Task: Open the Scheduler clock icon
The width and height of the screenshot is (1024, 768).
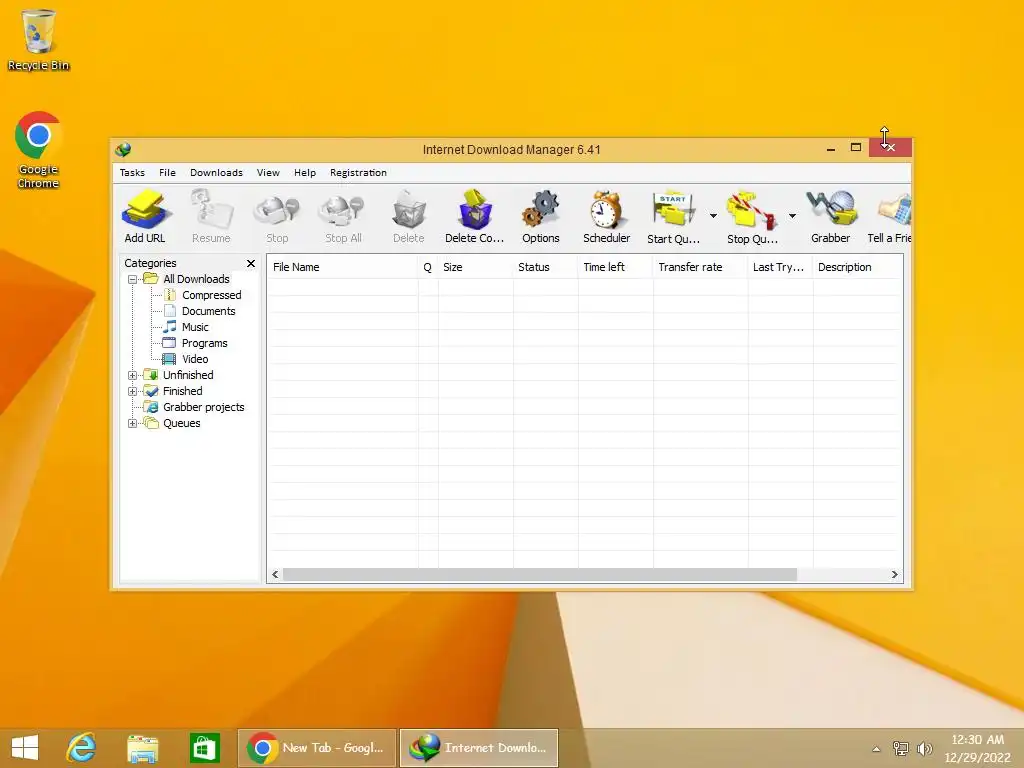Action: pos(607,217)
